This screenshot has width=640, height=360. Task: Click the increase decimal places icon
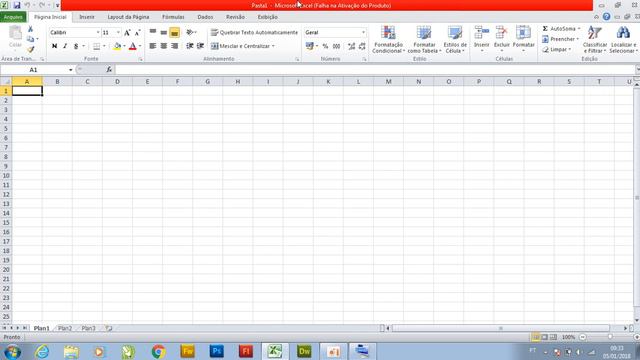(x=351, y=47)
